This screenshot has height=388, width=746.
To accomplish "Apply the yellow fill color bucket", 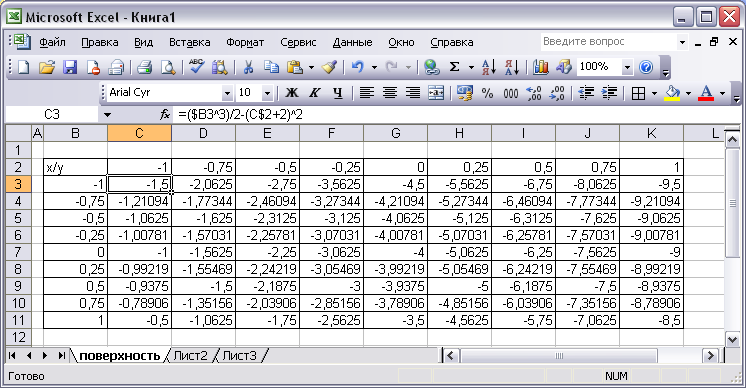I will pos(672,93).
